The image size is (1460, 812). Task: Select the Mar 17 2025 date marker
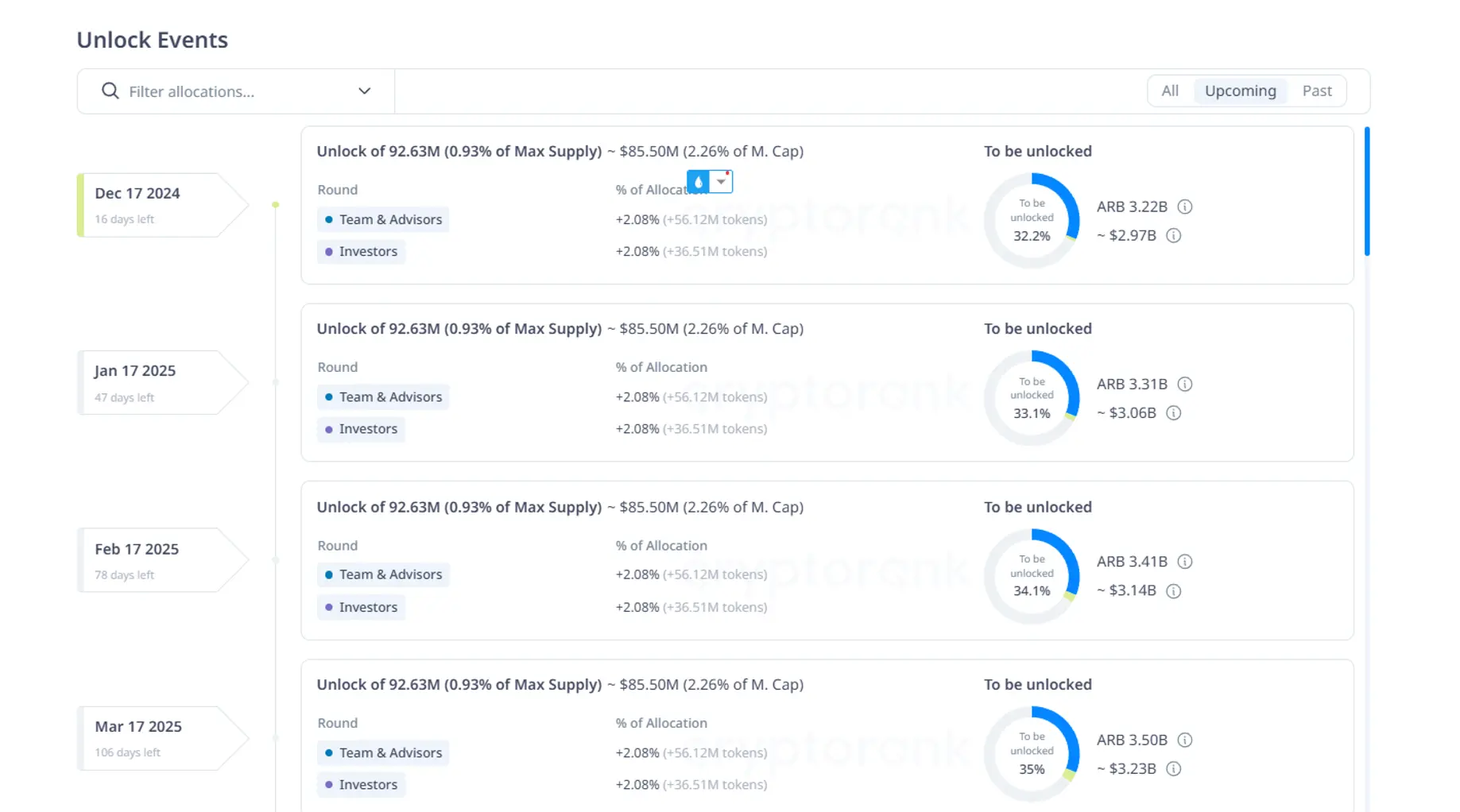coord(162,738)
